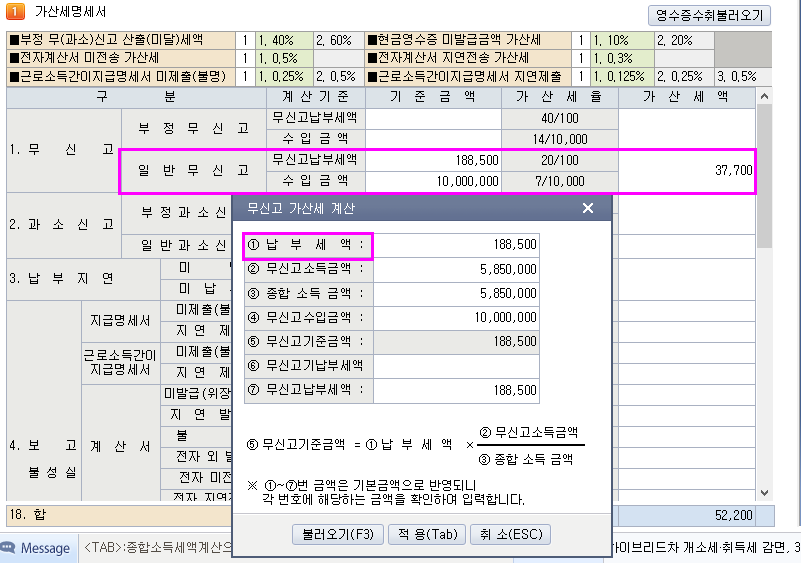Click the orange number 1 section icon
The height and width of the screenshot is (563, 801).
(15, 11)
